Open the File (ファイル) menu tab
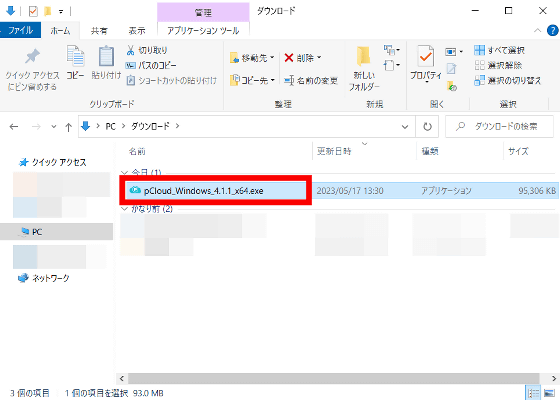 pos(20,30)
